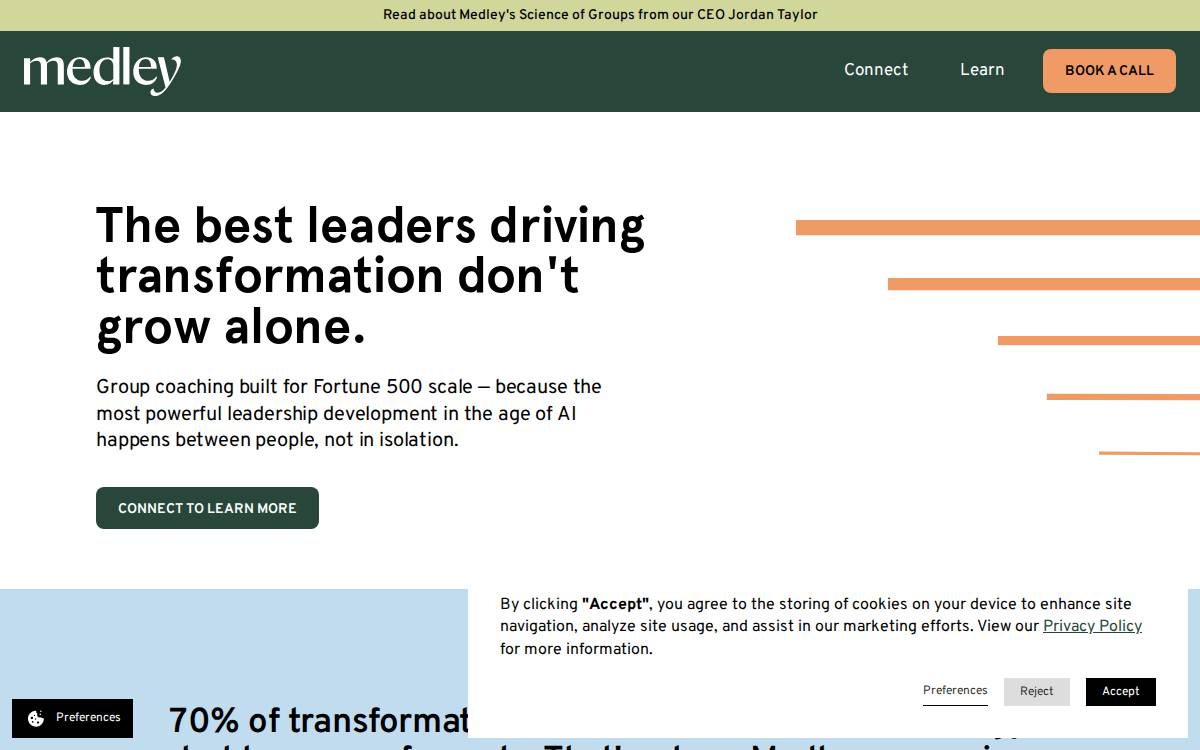Click the '70% of transformat' heading text
The width and height of the screenshot is (1200, 750).
(x=319, y=721)
